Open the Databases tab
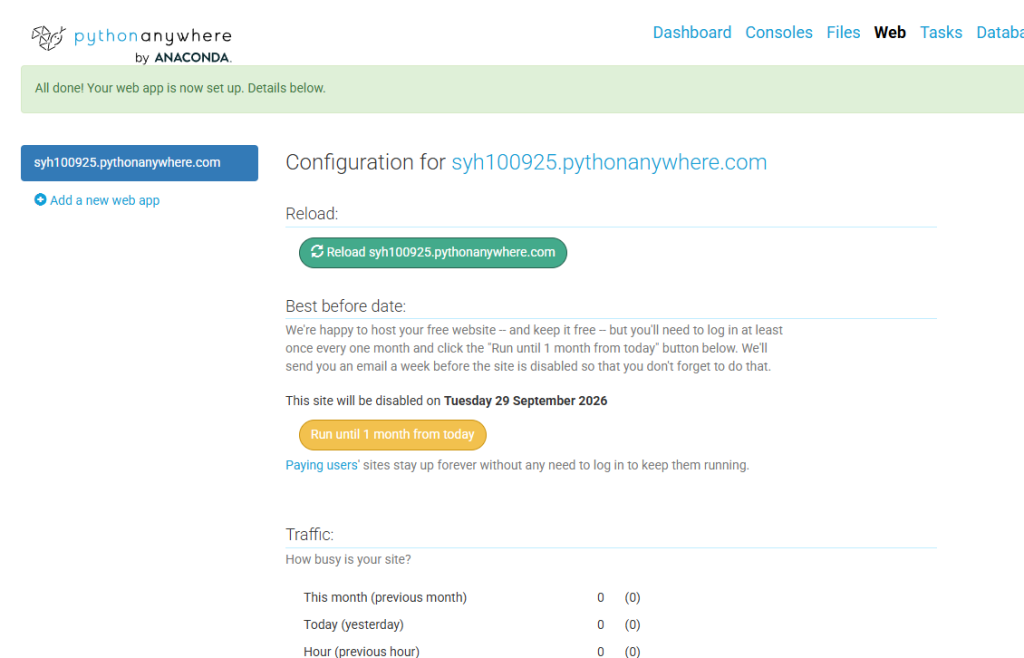The height and width of the screenshot is (658, 1024). pos(1000,33)
